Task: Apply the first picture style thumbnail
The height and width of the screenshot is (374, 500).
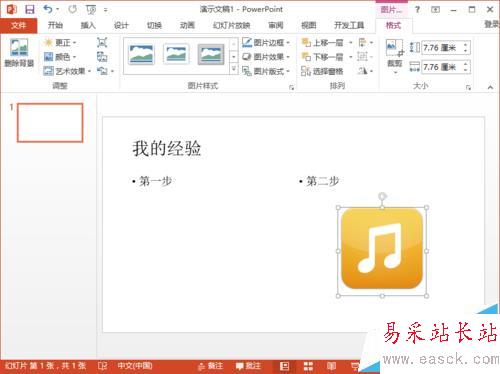Action: tap(142, 54)
